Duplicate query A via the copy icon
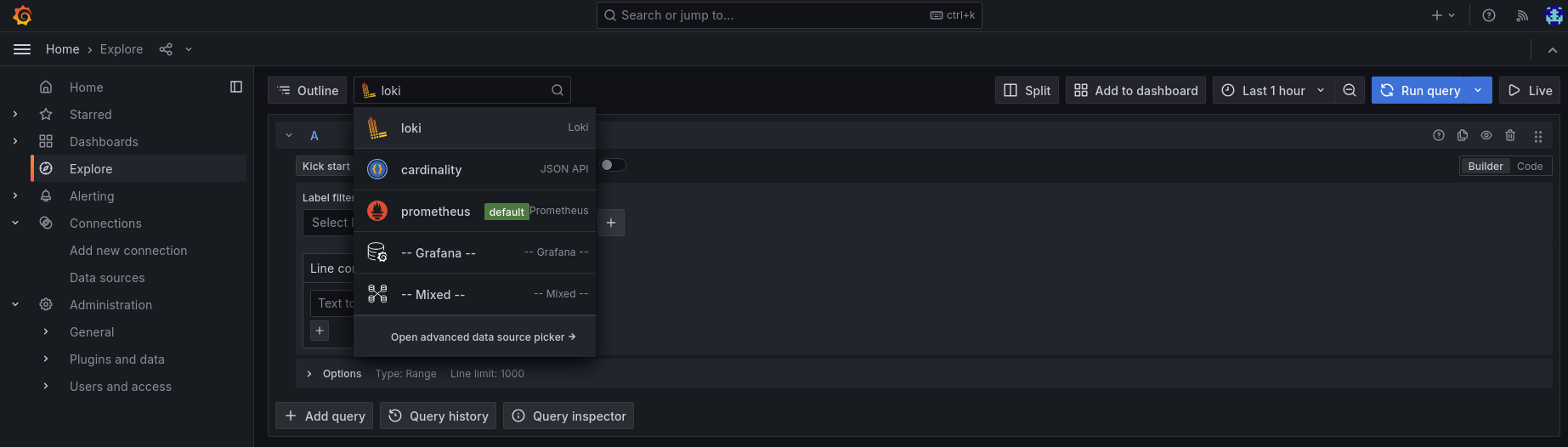This screenshot has width=1568, height=447. point(1463,136)
